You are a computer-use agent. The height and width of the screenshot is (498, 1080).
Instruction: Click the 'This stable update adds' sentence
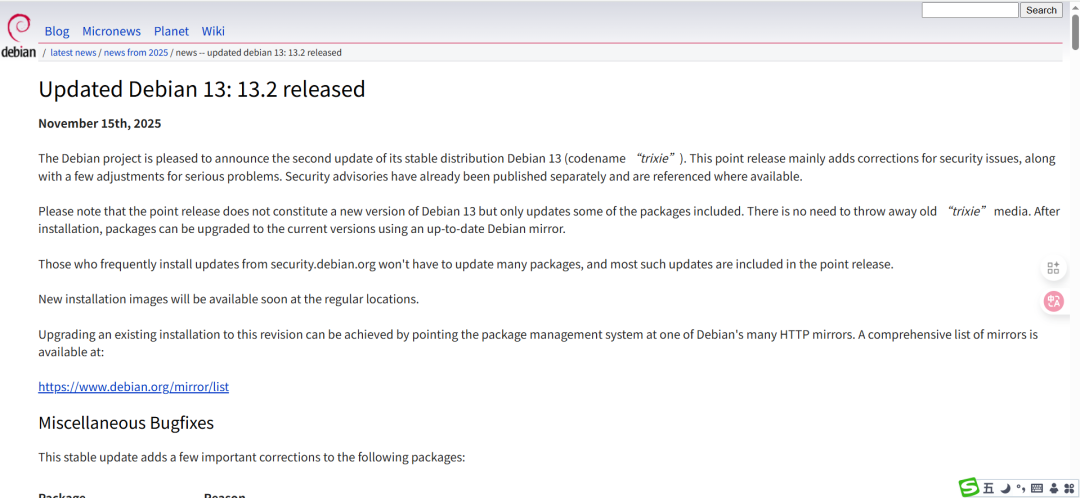252,457
